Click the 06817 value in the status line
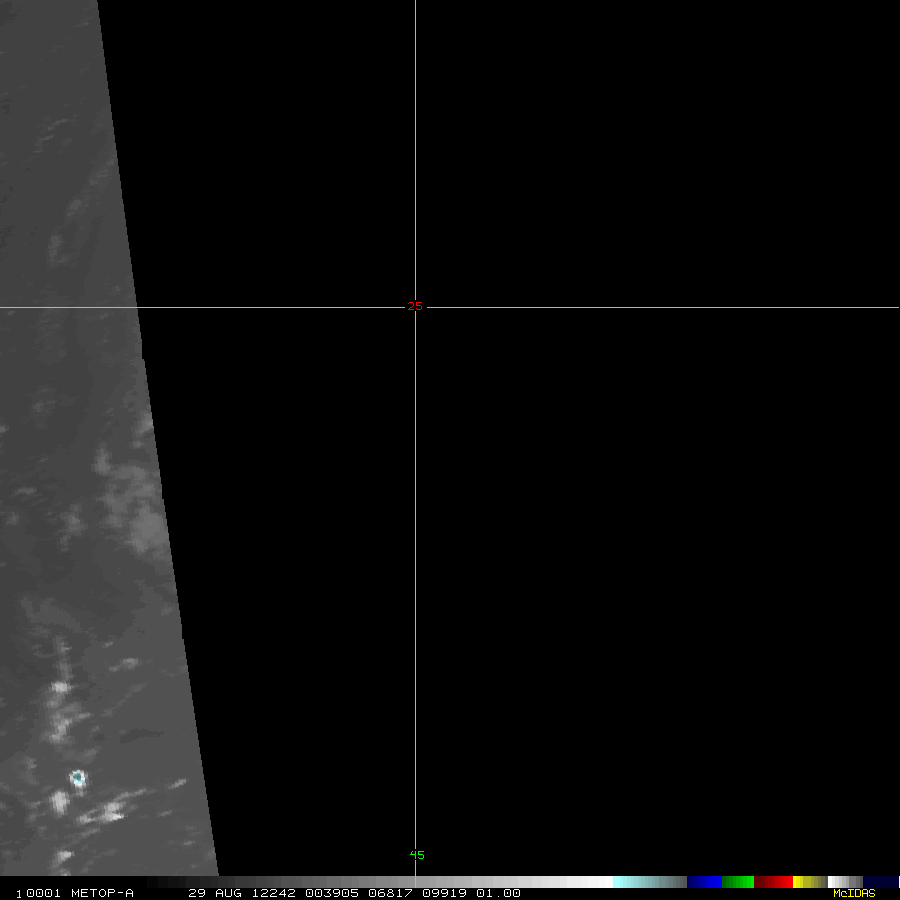Image resolution: width=900 pixels, height=900 pixels. 388,893
